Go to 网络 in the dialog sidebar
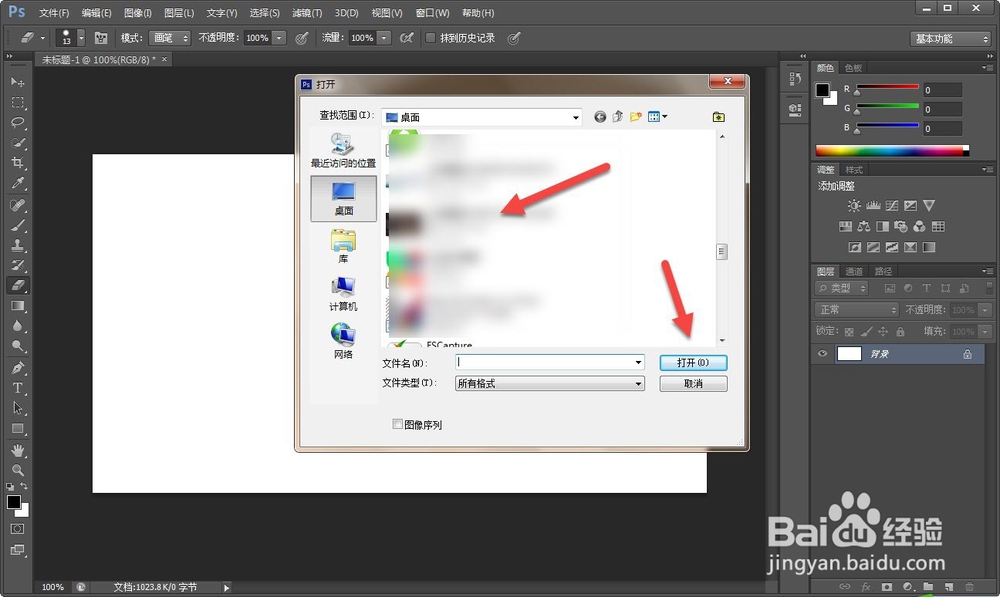 [x=343, y=341]
